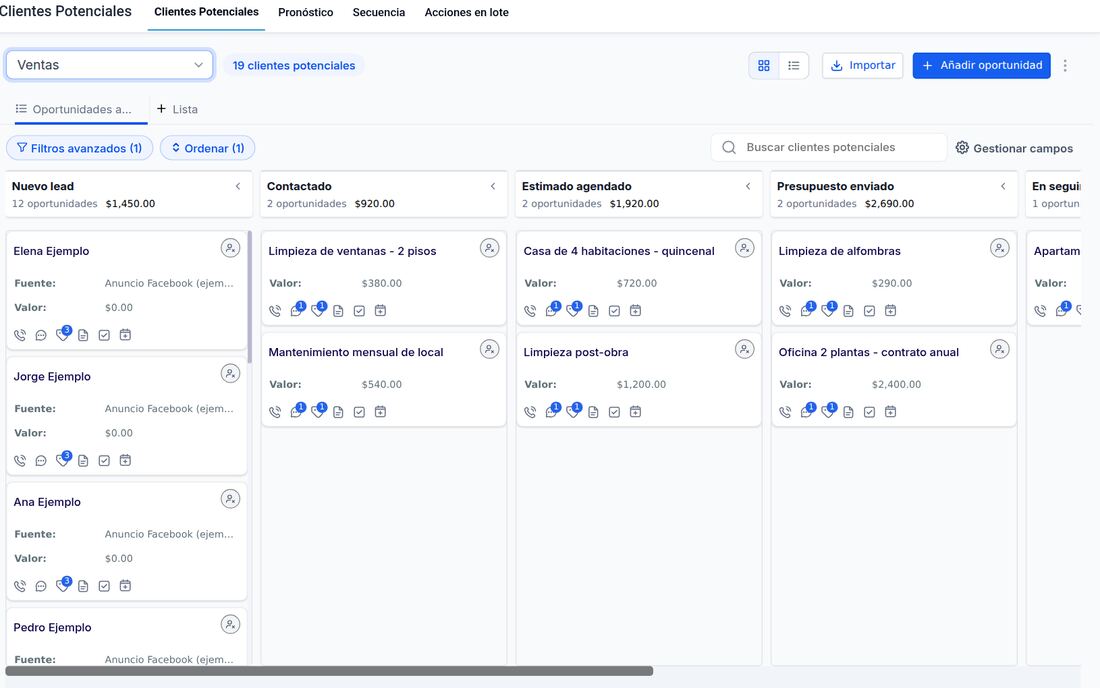Focus the Buscar clientes potenciales search field

tap(829, 147)
